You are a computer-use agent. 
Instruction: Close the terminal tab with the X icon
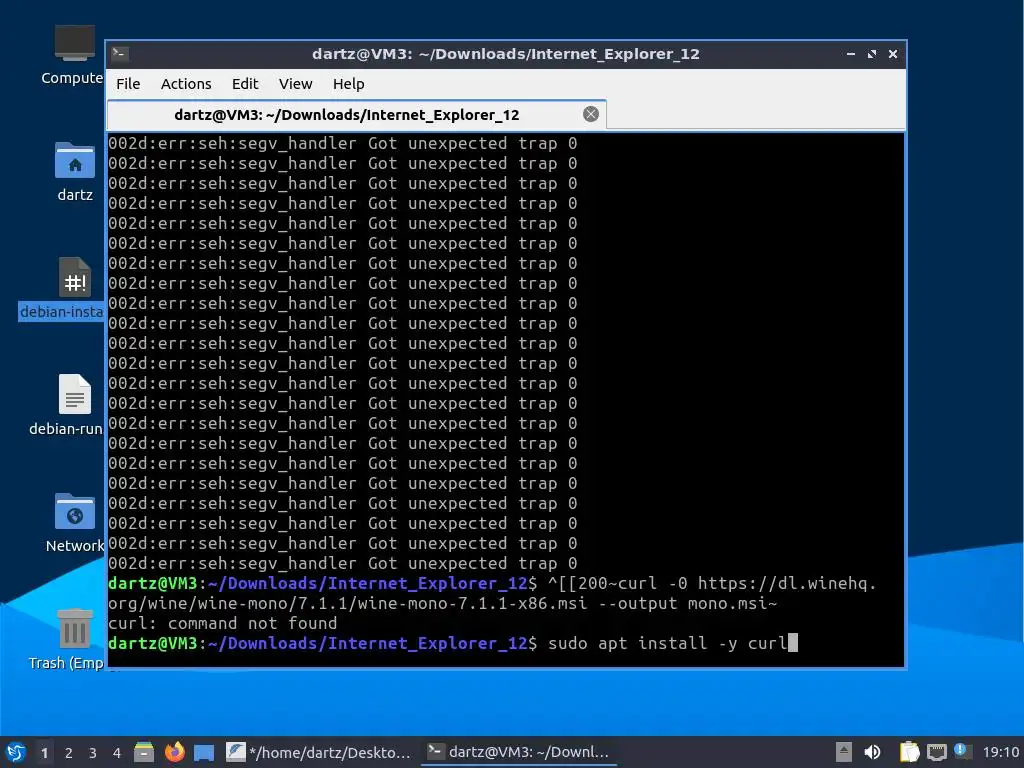coord(590,114)
